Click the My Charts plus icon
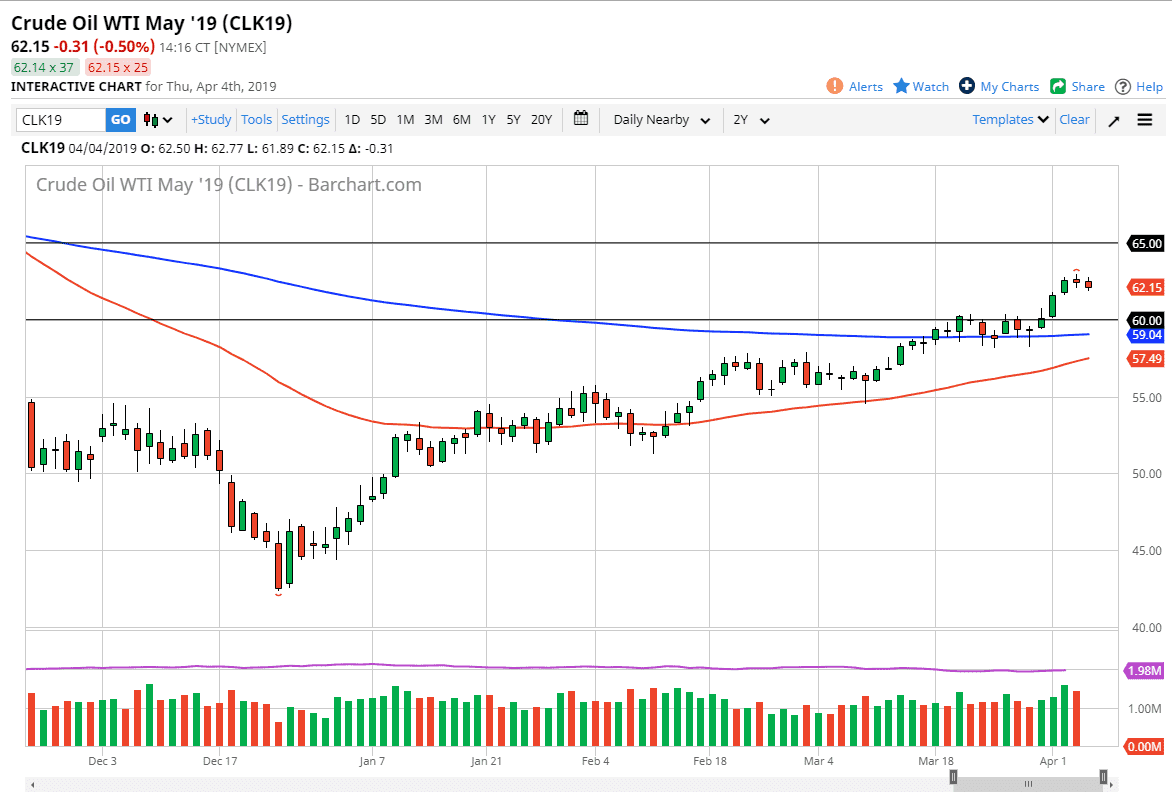The image size is (1172, 796). click(966, 86)
